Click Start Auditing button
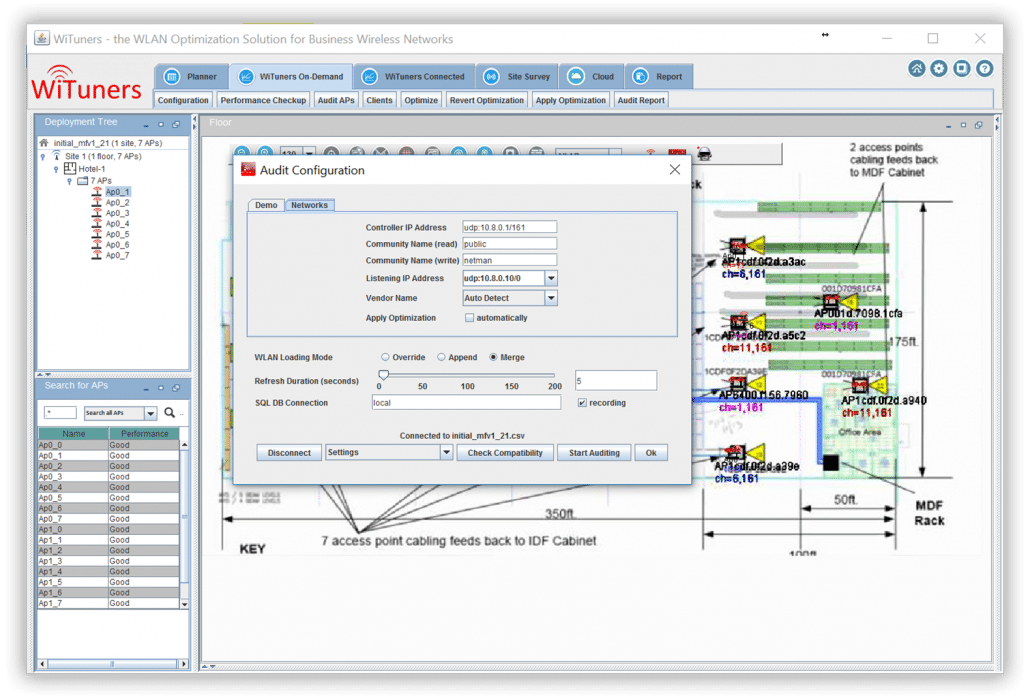Screen dimensions: 1030x698 (x=594, y=452)
